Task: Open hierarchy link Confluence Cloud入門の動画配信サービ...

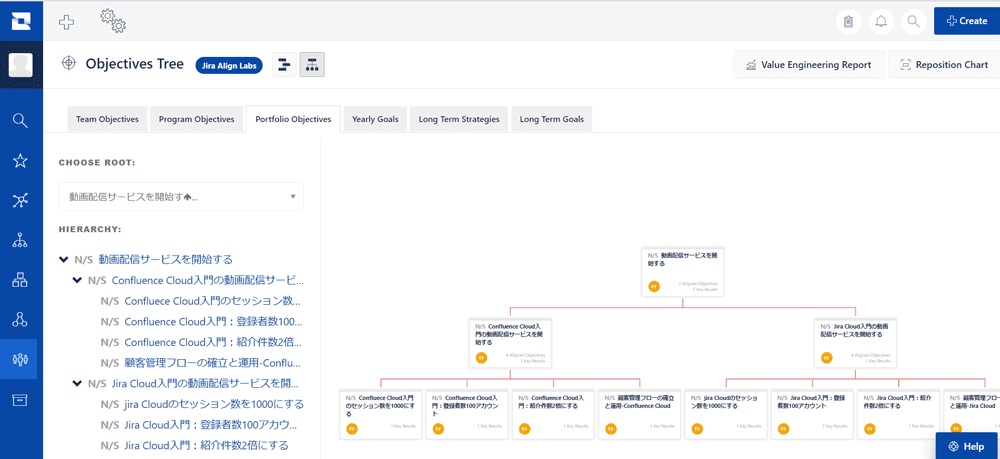Action: (x=207, y=280)
